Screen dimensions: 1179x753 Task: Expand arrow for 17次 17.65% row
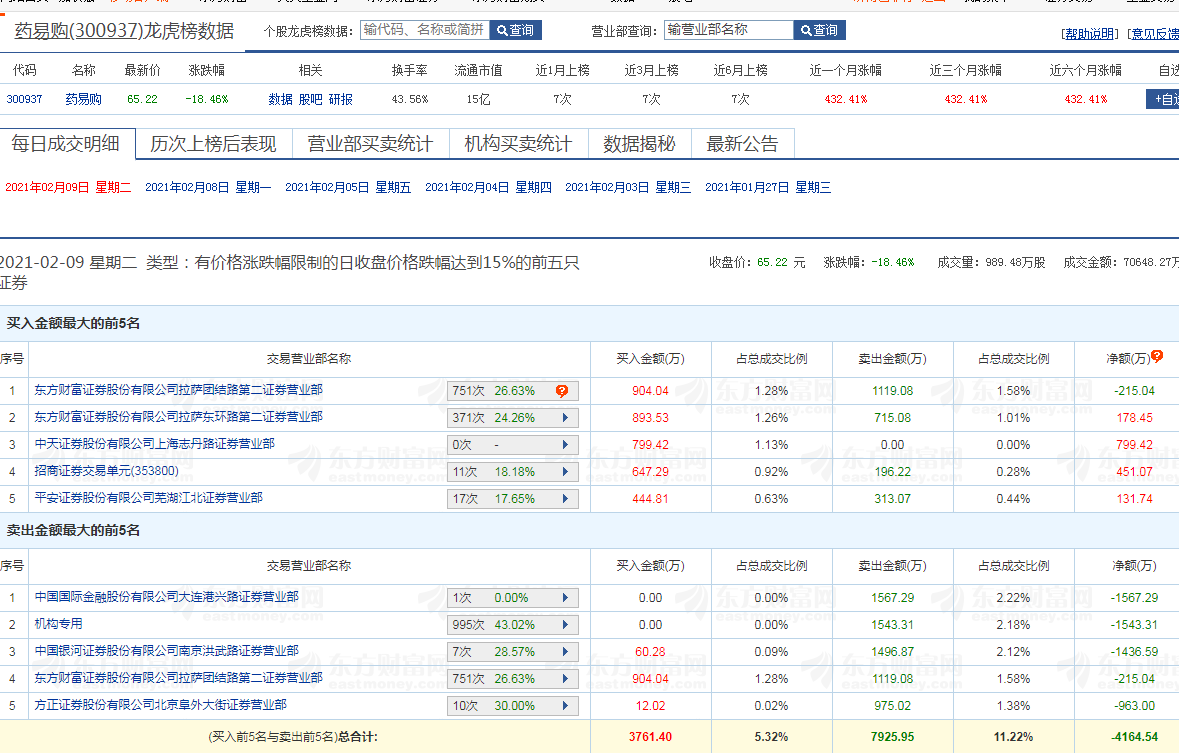(x=565, y=499)
